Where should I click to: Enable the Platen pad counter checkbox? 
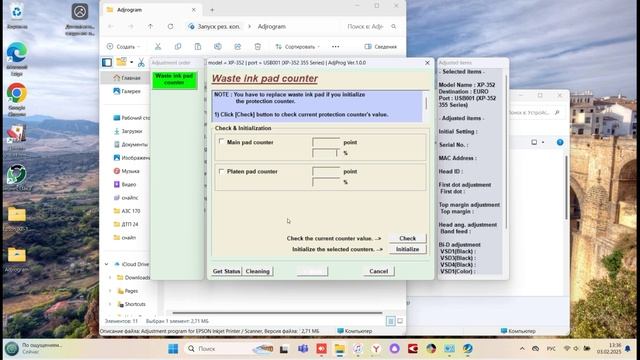coord(221,171)
